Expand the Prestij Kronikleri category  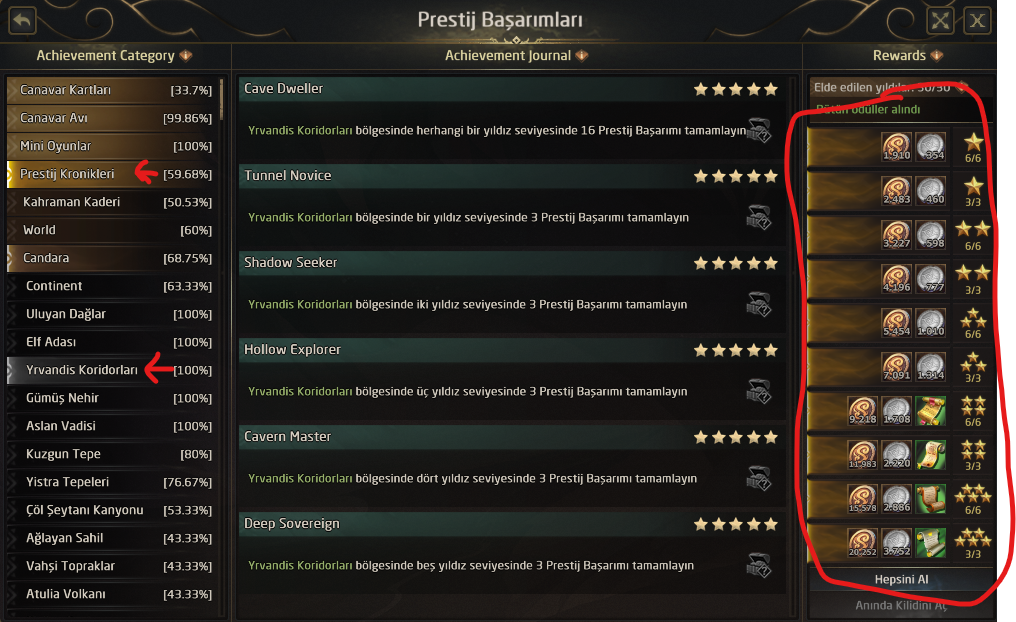(x=14, y=174)
